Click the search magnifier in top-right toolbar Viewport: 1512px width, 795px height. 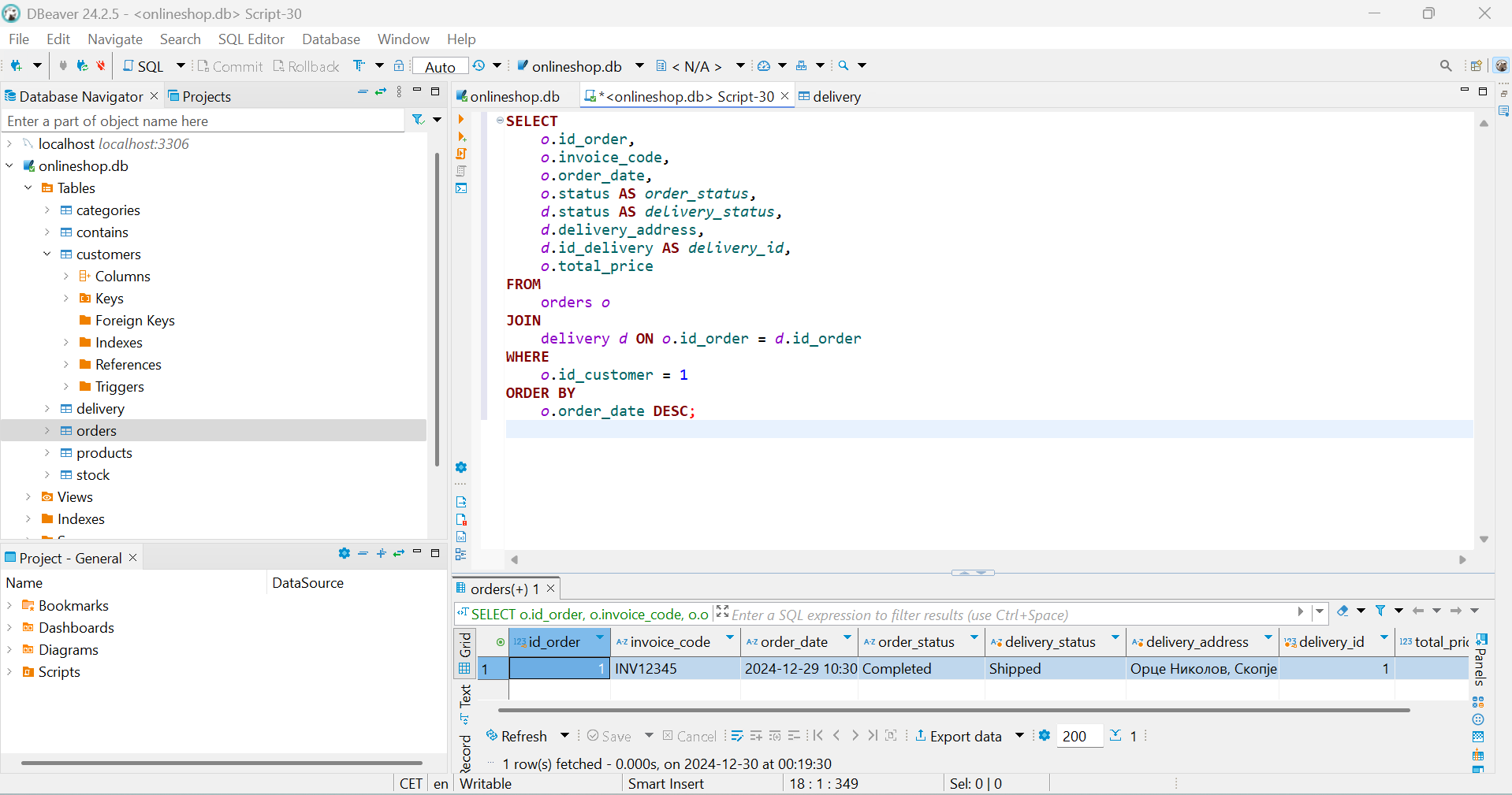pos(1445,66)
